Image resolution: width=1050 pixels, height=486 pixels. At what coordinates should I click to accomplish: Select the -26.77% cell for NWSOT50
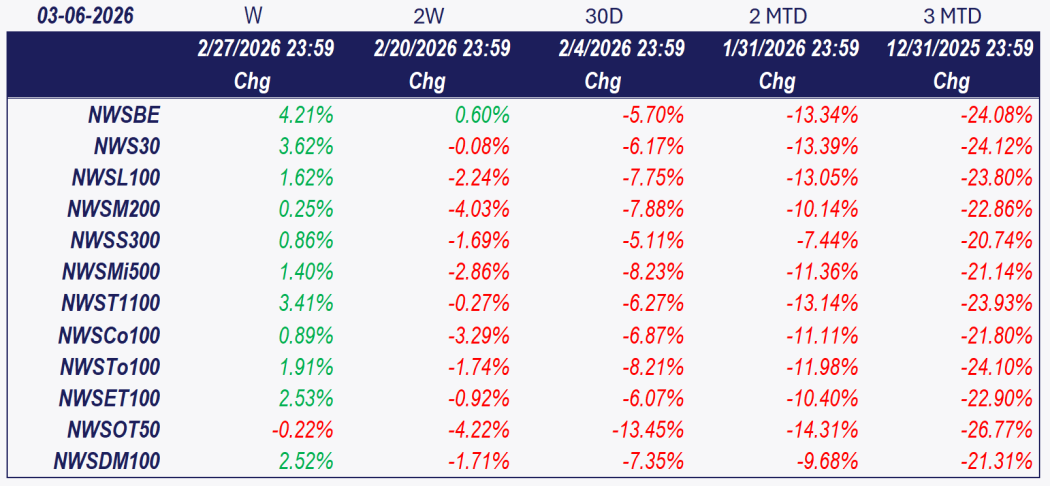(996, 429)
